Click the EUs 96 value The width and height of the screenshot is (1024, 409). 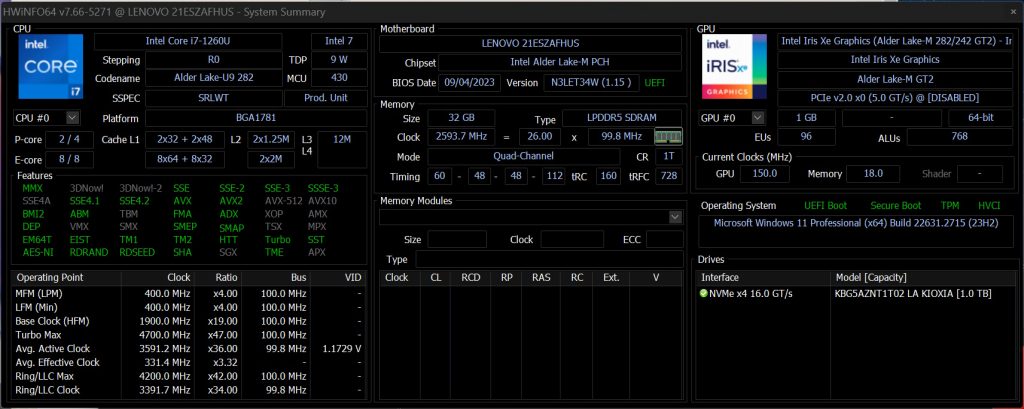[x=806, y=137]
